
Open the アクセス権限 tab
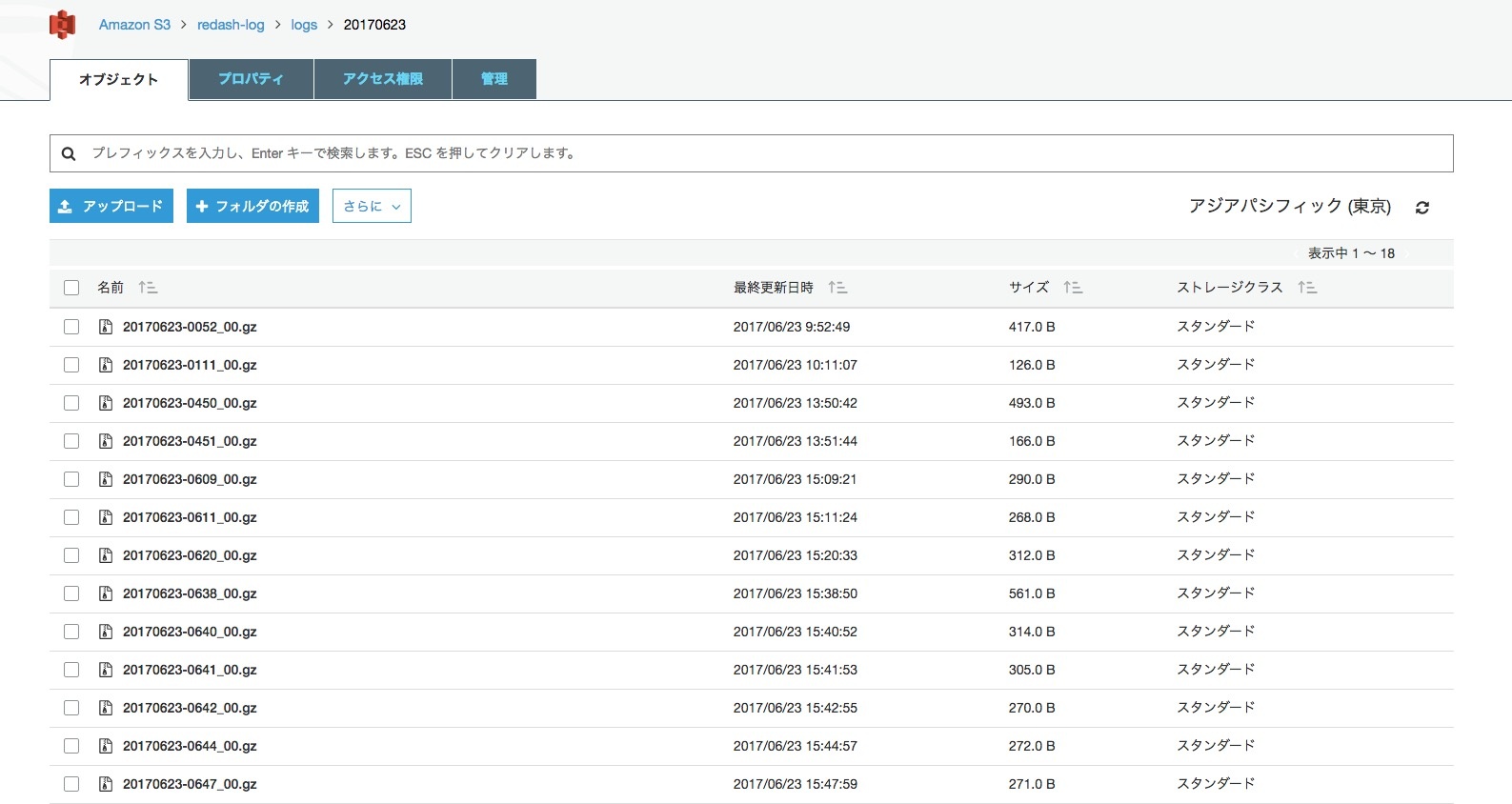click(x=383, y=79)
